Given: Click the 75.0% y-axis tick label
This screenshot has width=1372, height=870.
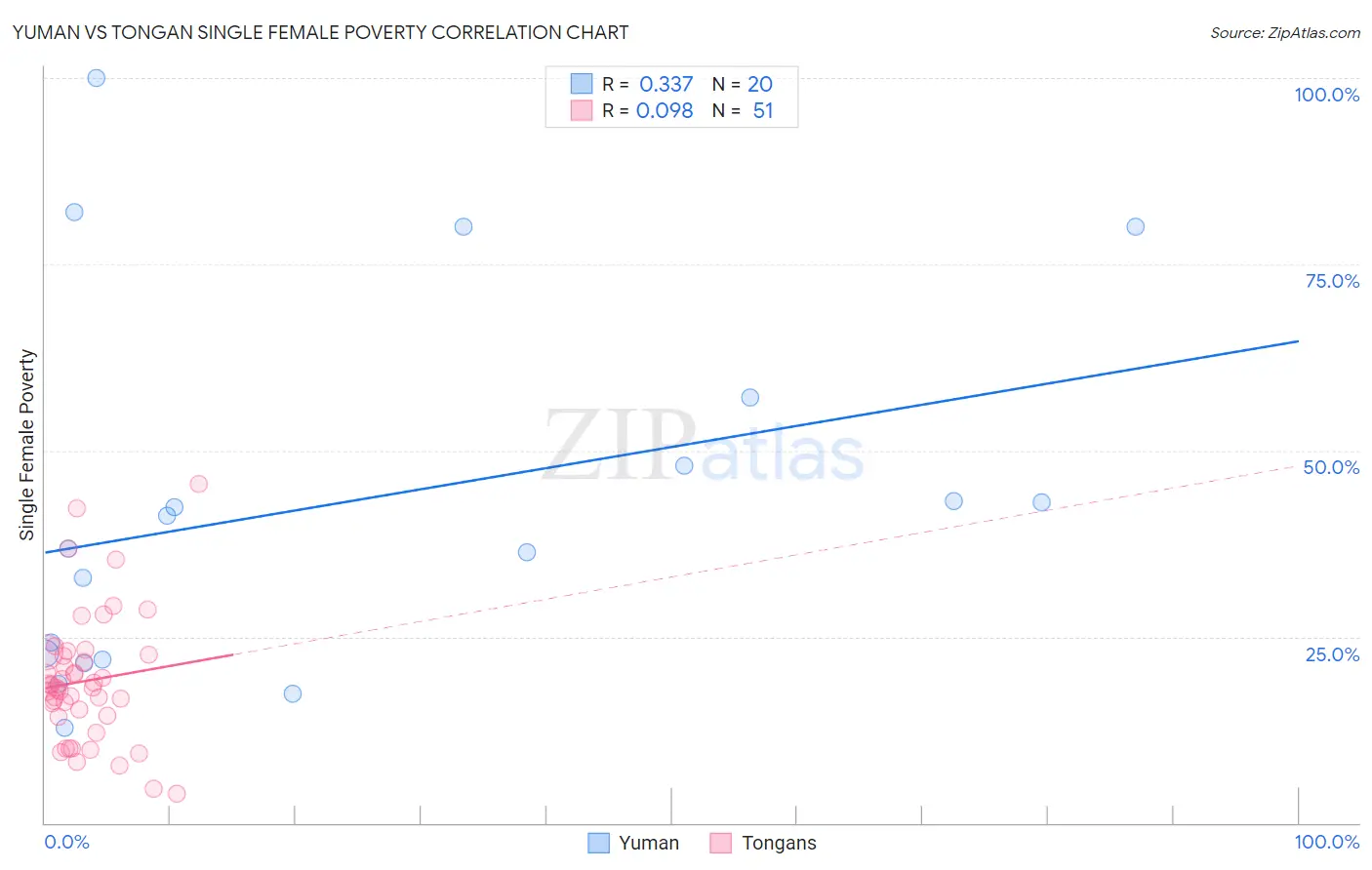Looking at the screenshot, I should tap(1332, 281).
